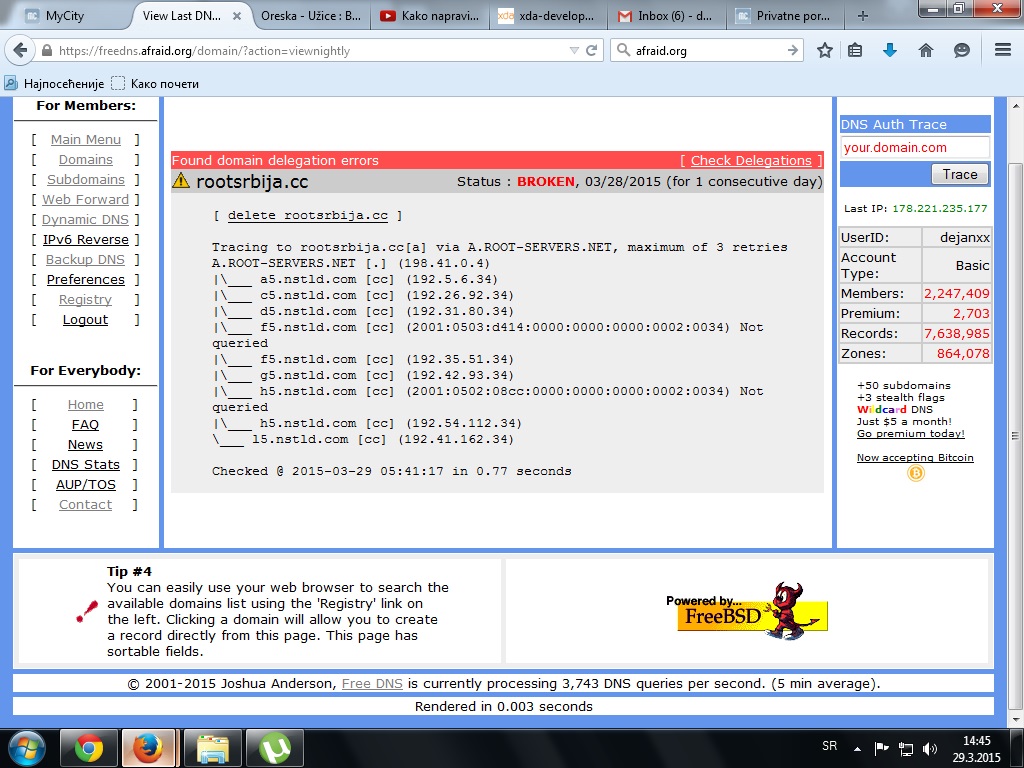Image resolution: width=1024 pixels, height=768 pixels.
Task: Switch to the Privatne poruke tab
Action: [784, 16]
